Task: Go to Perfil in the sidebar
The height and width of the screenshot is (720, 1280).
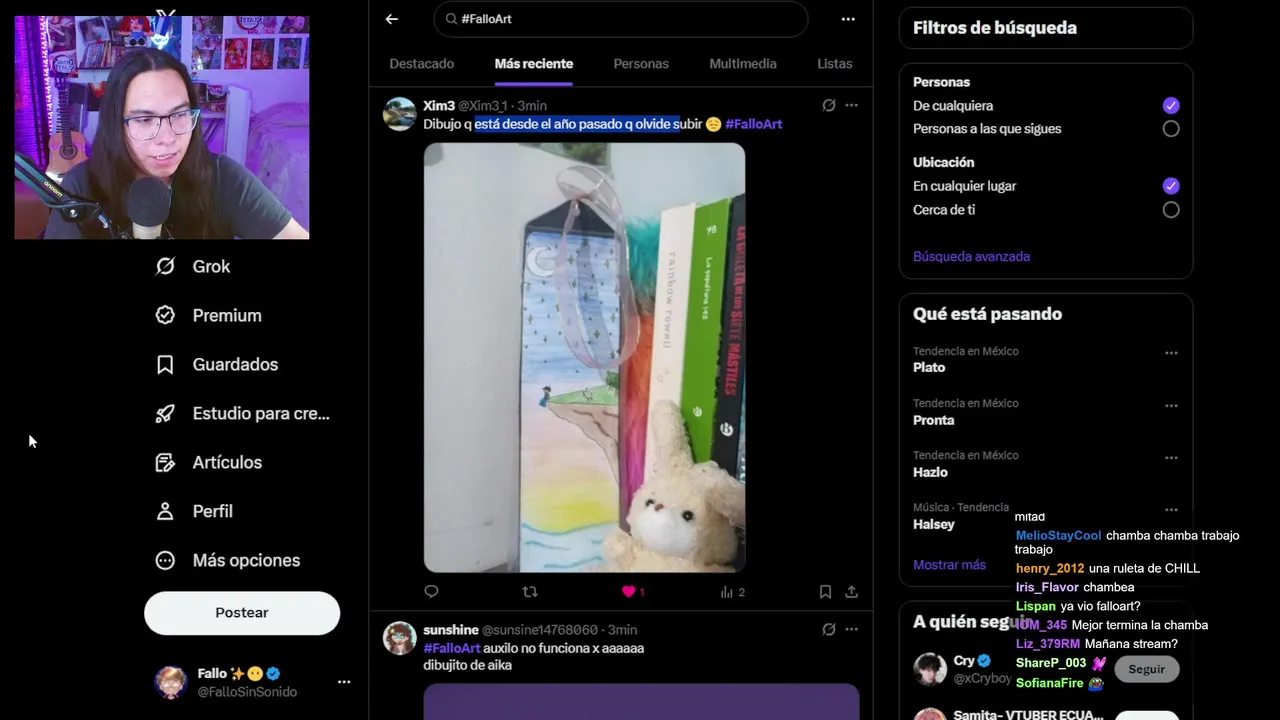Action: coord(194,511)
